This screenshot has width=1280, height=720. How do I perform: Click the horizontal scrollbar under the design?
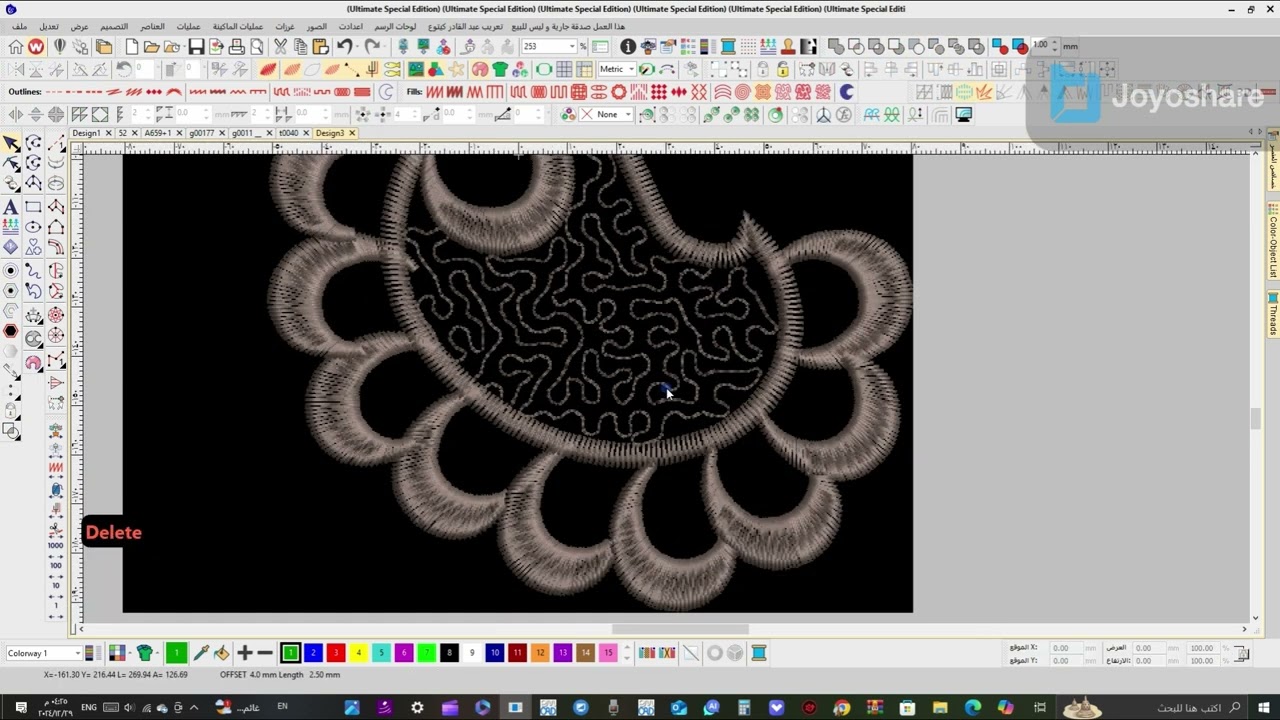680,629
